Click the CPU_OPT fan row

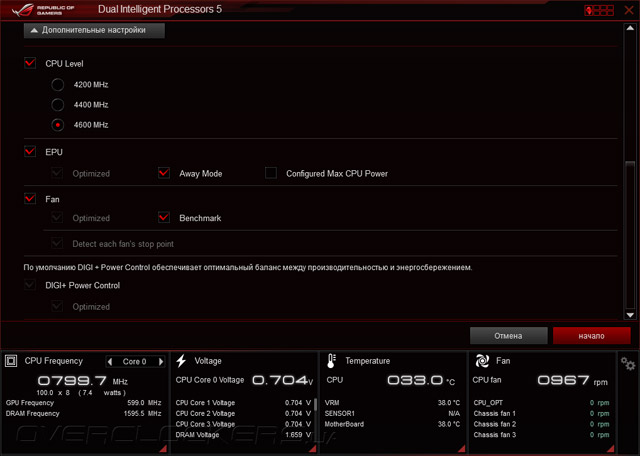click(x=541, y=403)
